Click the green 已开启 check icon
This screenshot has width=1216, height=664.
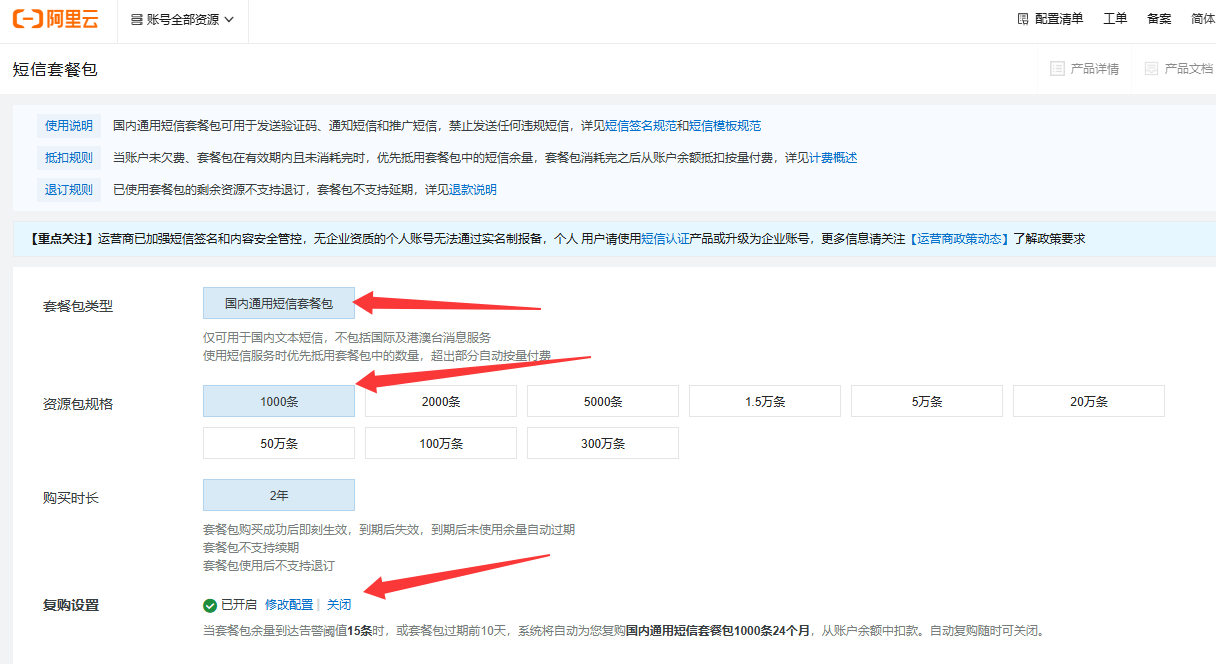(210, 605)
